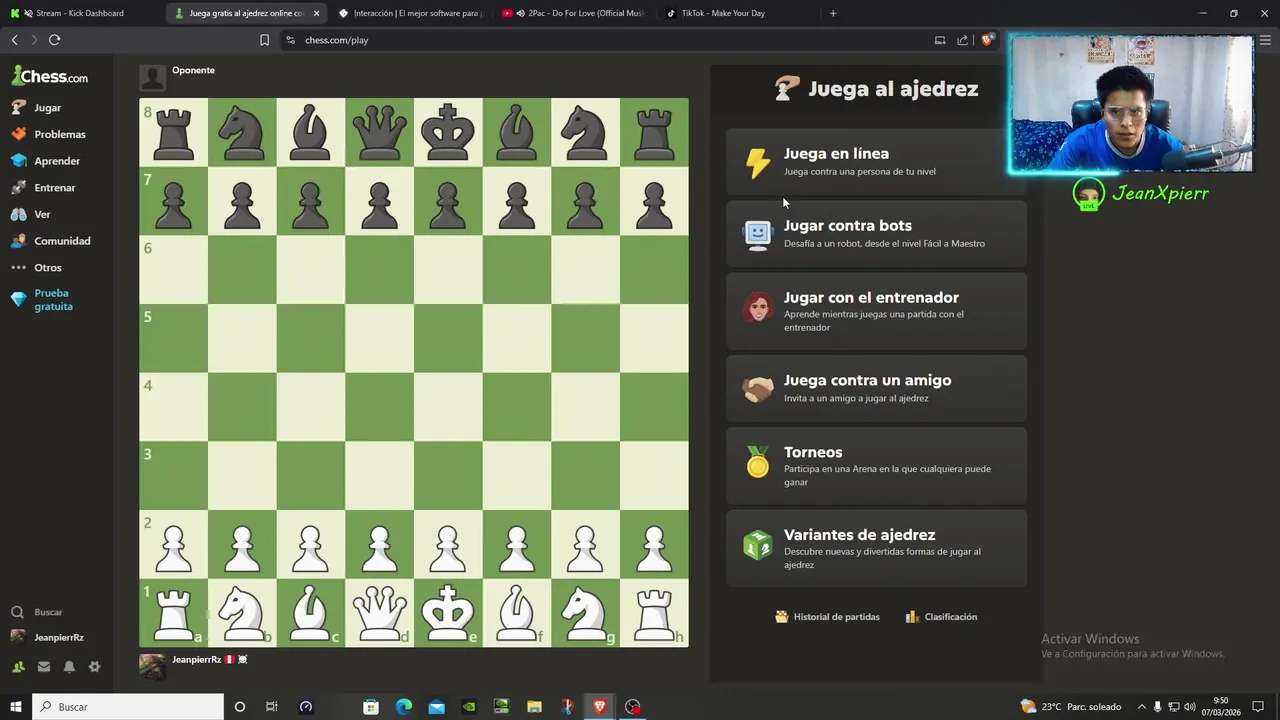1280x720 pixels.
Task: Open OBS Studio from taskbar
Action: click(x=632, y=707)
